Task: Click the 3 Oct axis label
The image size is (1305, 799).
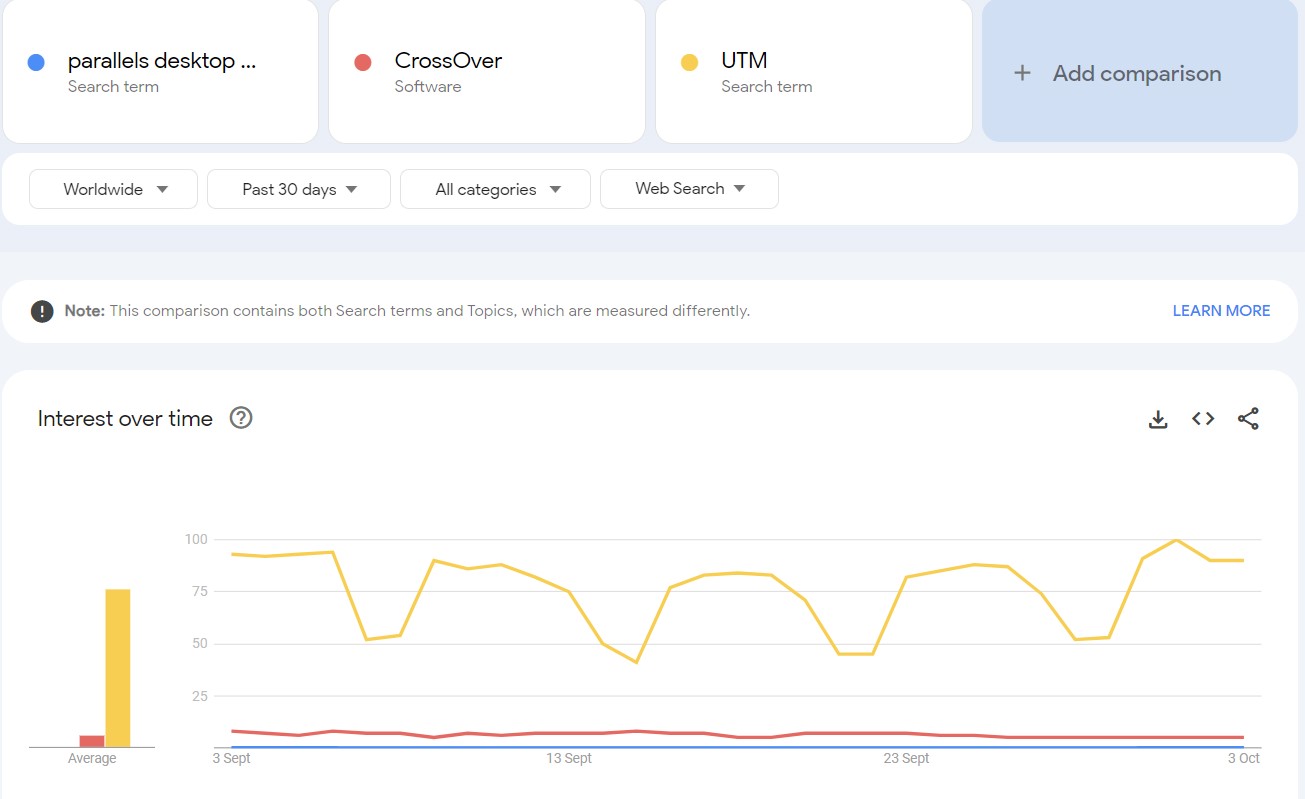Action: 1243,759
